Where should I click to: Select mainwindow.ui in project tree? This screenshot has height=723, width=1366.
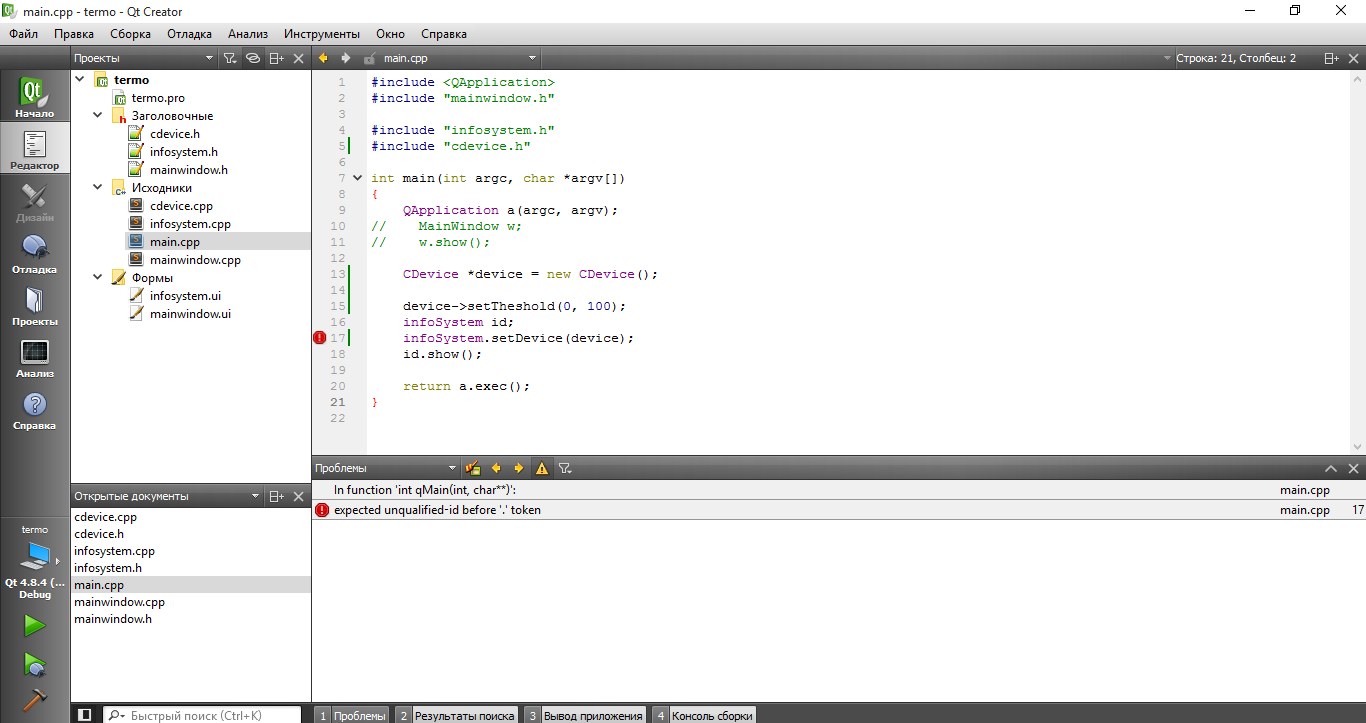[x=190, y=314]
